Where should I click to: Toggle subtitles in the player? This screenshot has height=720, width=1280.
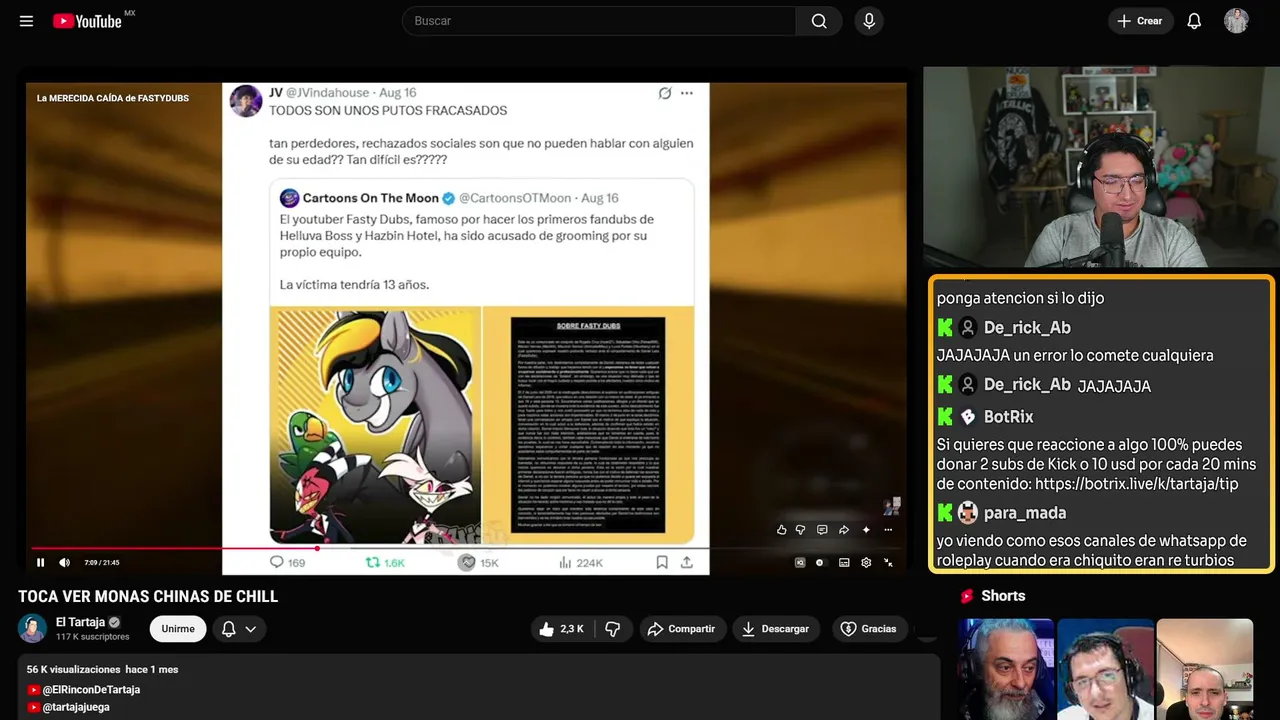pyautogui.click(x=844, y=562)
